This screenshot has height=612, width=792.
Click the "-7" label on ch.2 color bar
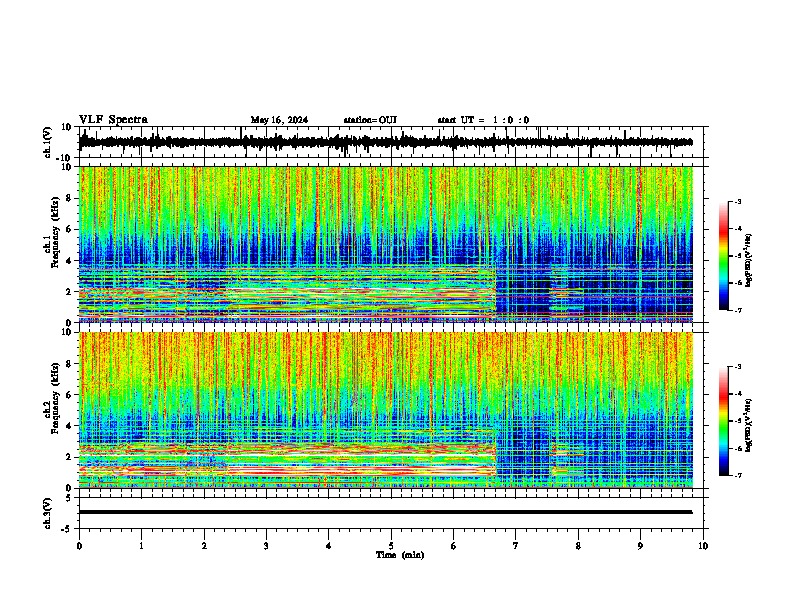(737, 476)
